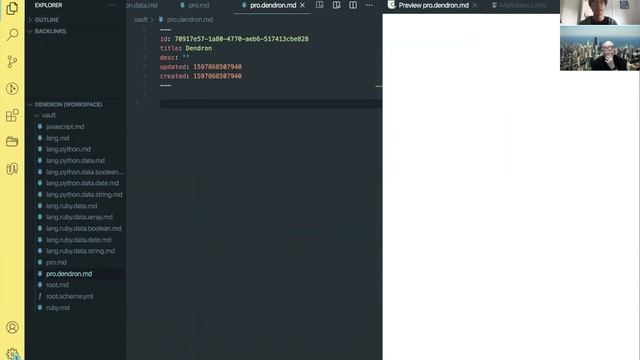The image size is (640, 360).
Task: Select pro.dendron.md in the file tree
Action: (x=69, y=274)
